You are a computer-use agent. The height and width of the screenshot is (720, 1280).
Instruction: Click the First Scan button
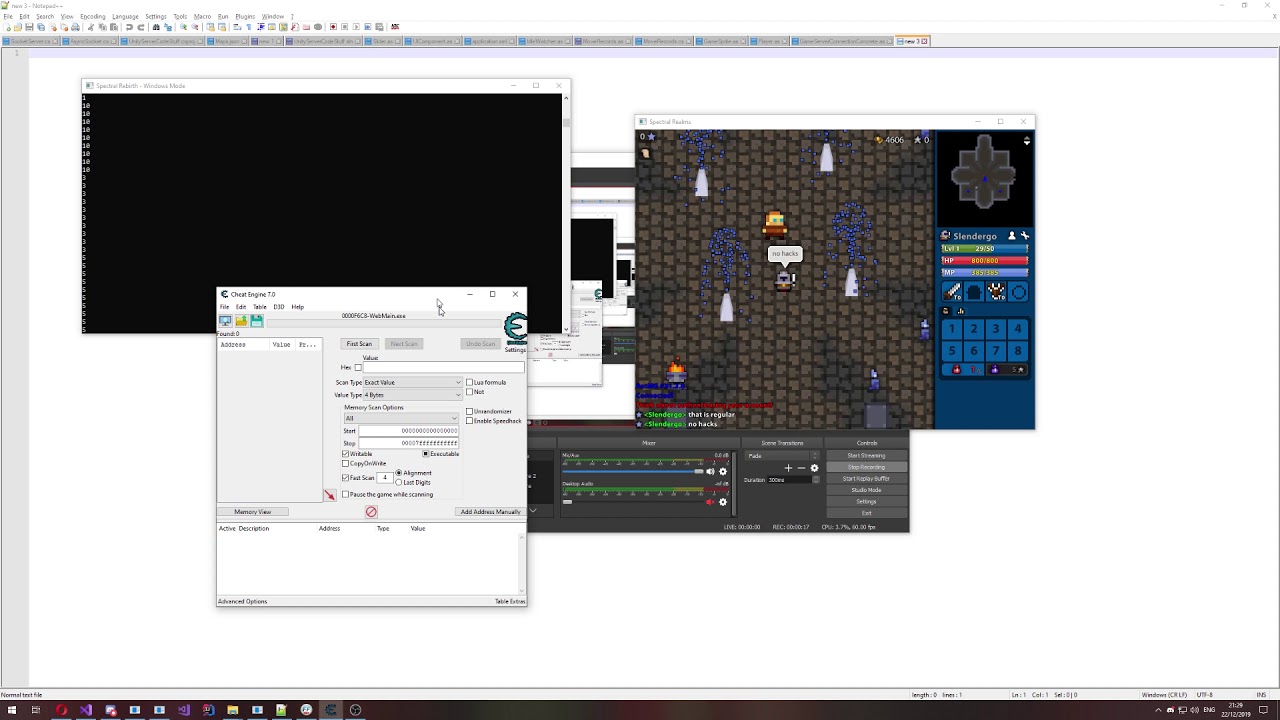(x=359, y=344)
